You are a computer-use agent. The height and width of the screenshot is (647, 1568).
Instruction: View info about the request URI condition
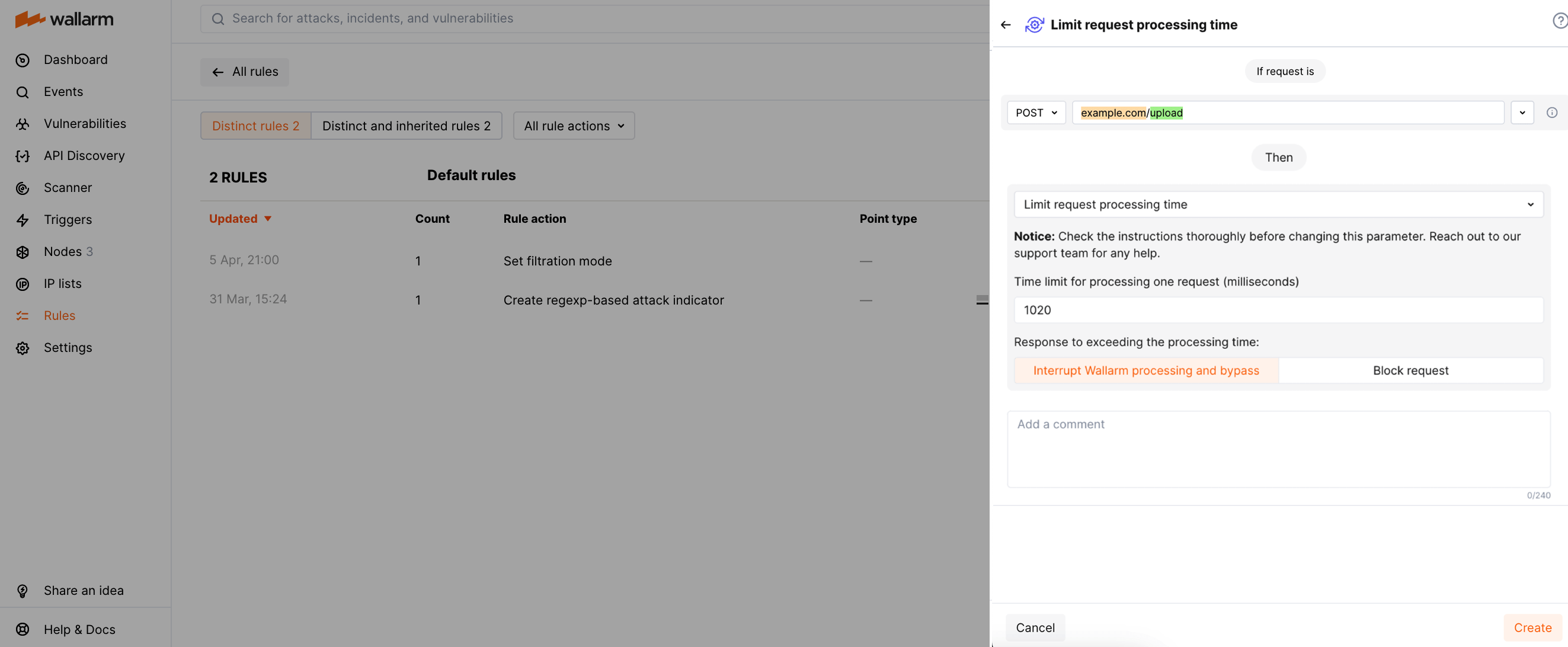click(1553, 112)
